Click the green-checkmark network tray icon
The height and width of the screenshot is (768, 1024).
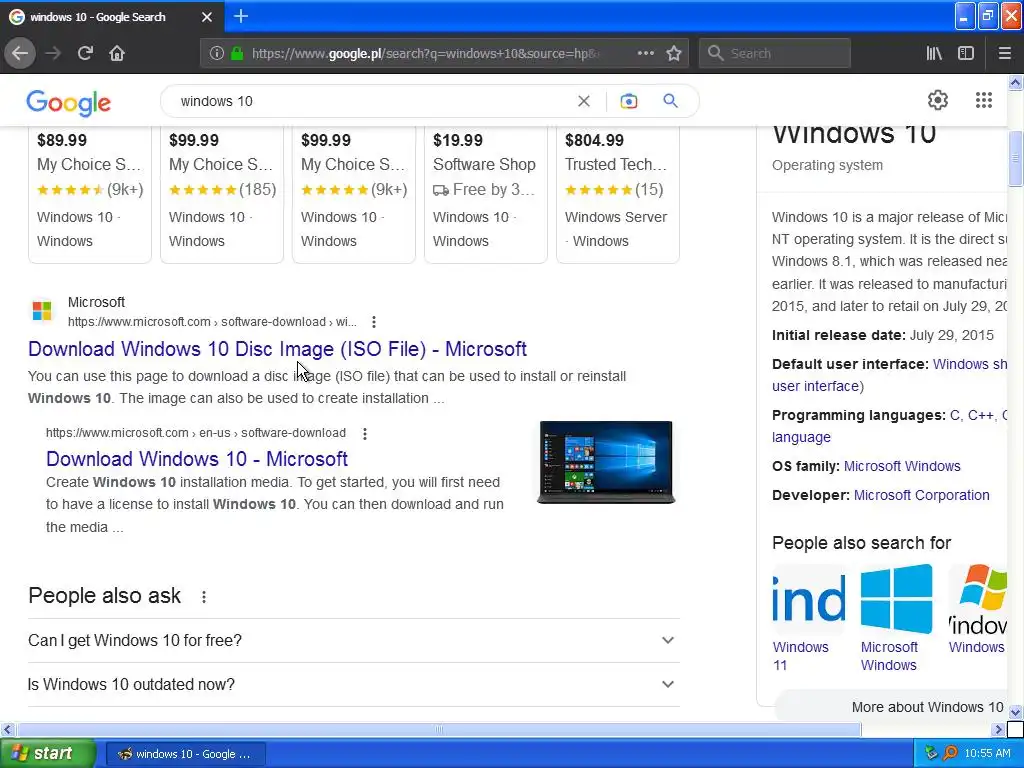click(x=931, y=753)
